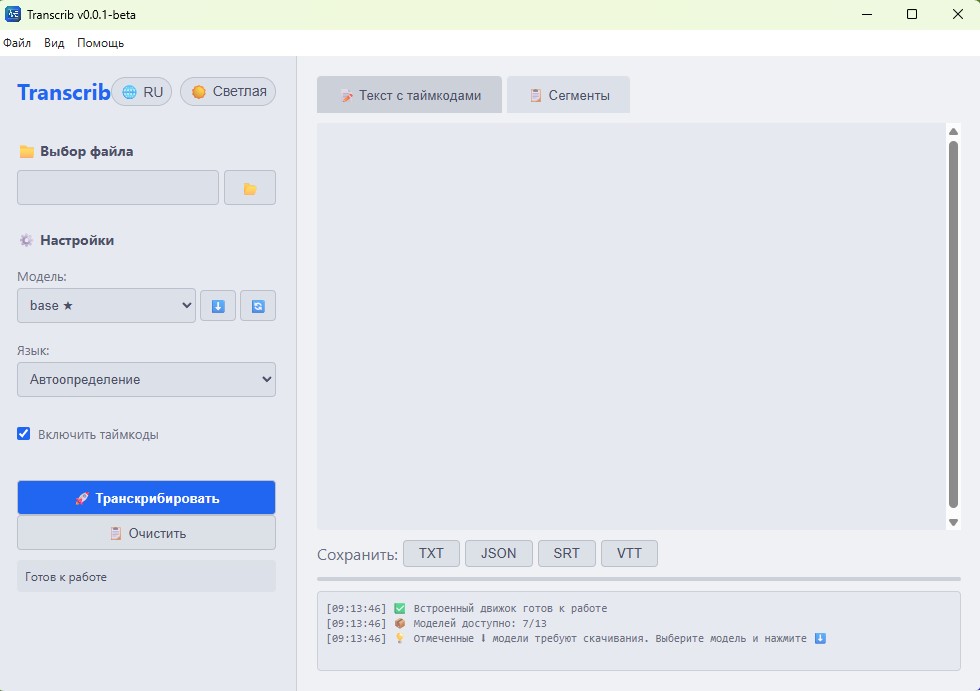Screen dimensions: 980x691
Task: Open the Вид menu
Action: (54, 43)
